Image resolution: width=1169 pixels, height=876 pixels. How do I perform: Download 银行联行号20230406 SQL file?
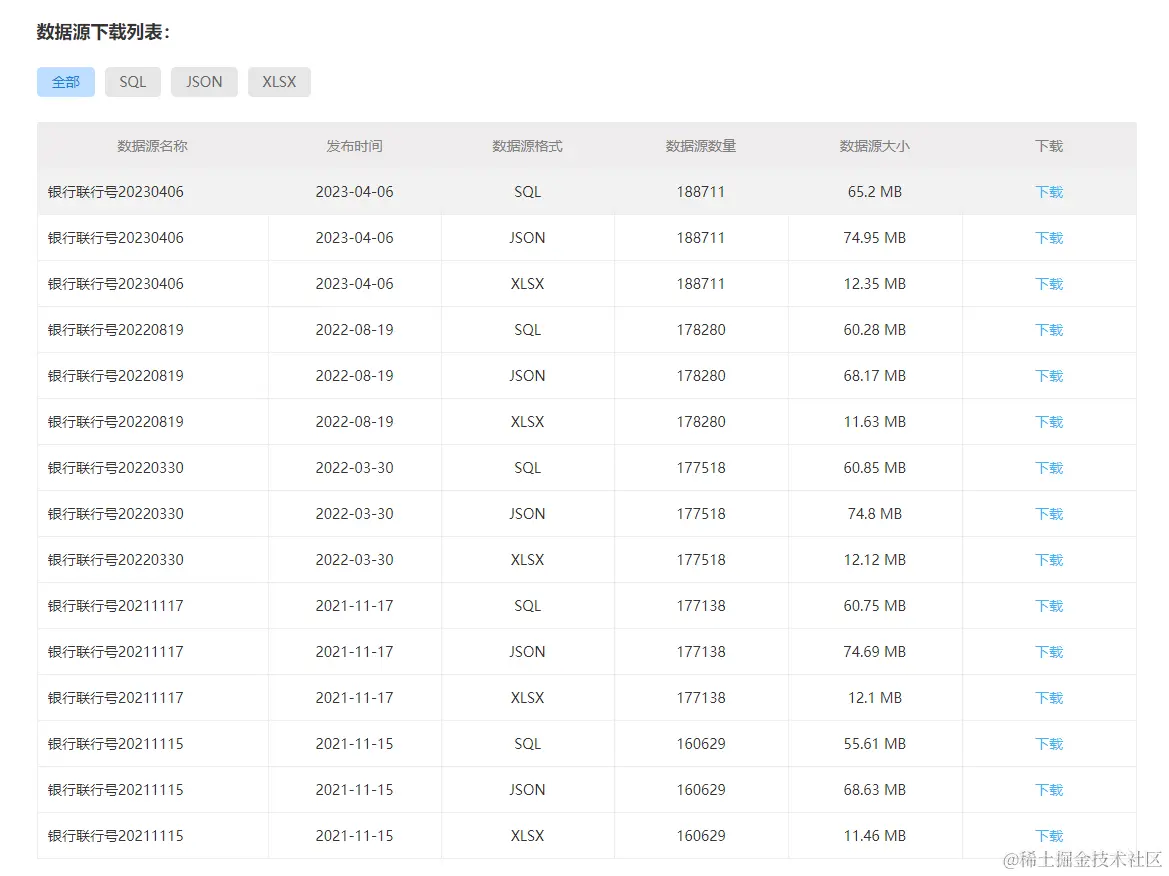[x=1049, y=192]
